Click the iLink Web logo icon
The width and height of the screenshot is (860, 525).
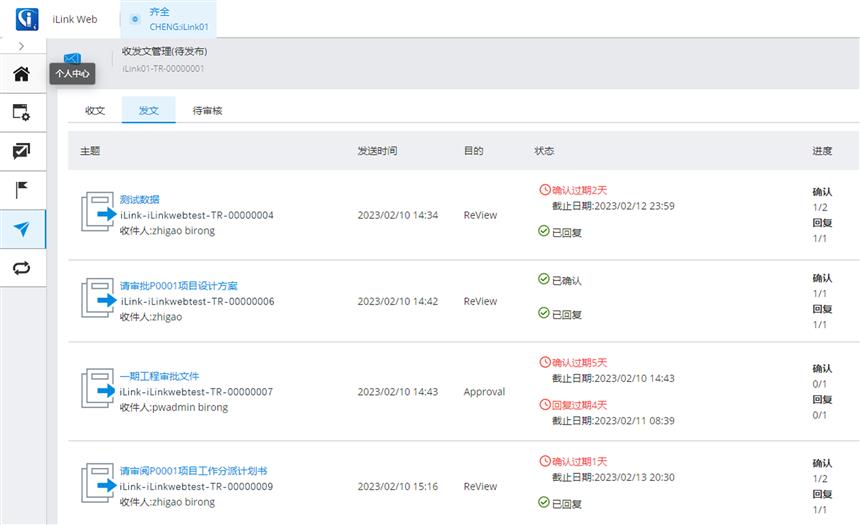click(27, 19)
